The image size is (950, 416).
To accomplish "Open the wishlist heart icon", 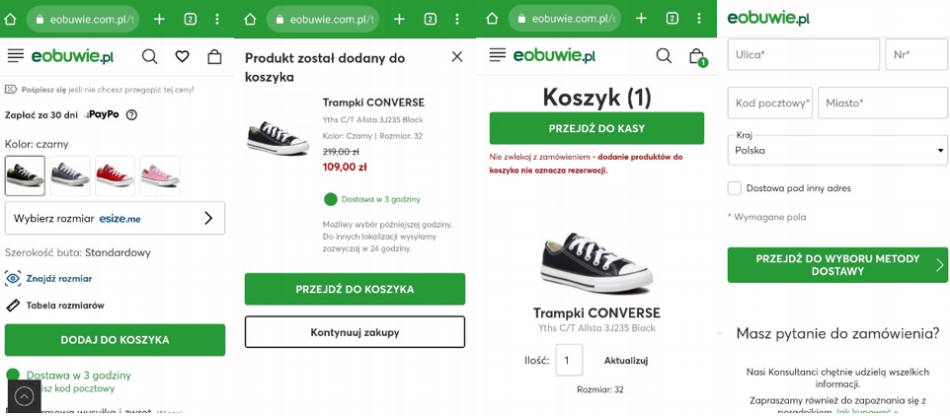I will (x=182, y=57).
